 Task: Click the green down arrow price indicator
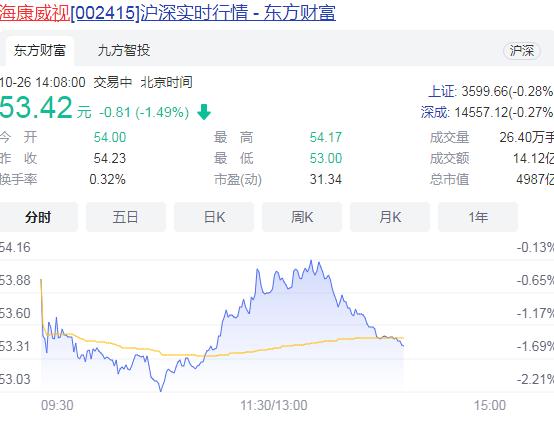204,112
